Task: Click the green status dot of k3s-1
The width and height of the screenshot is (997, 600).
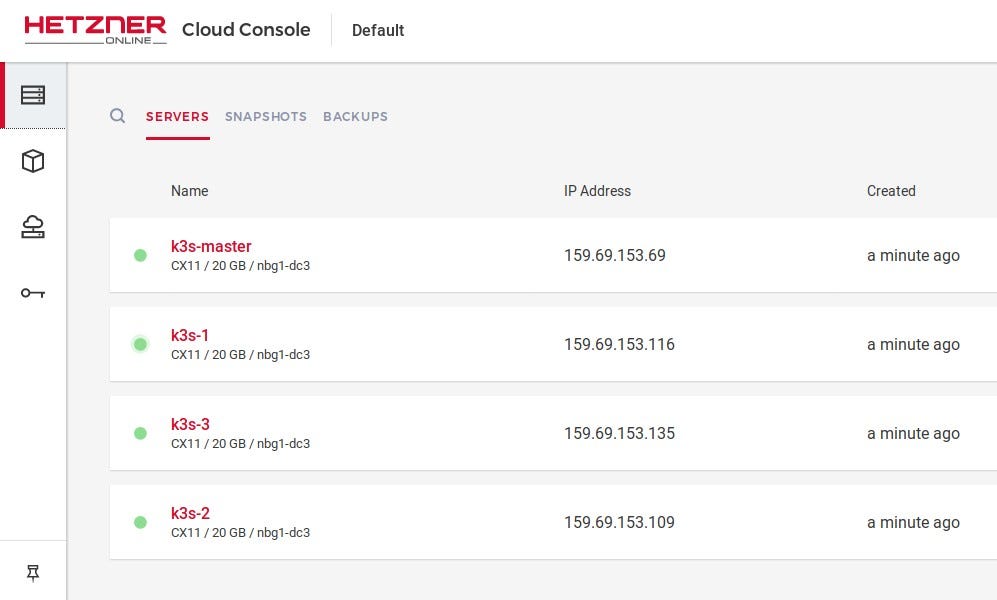Action: coord(141,344)
